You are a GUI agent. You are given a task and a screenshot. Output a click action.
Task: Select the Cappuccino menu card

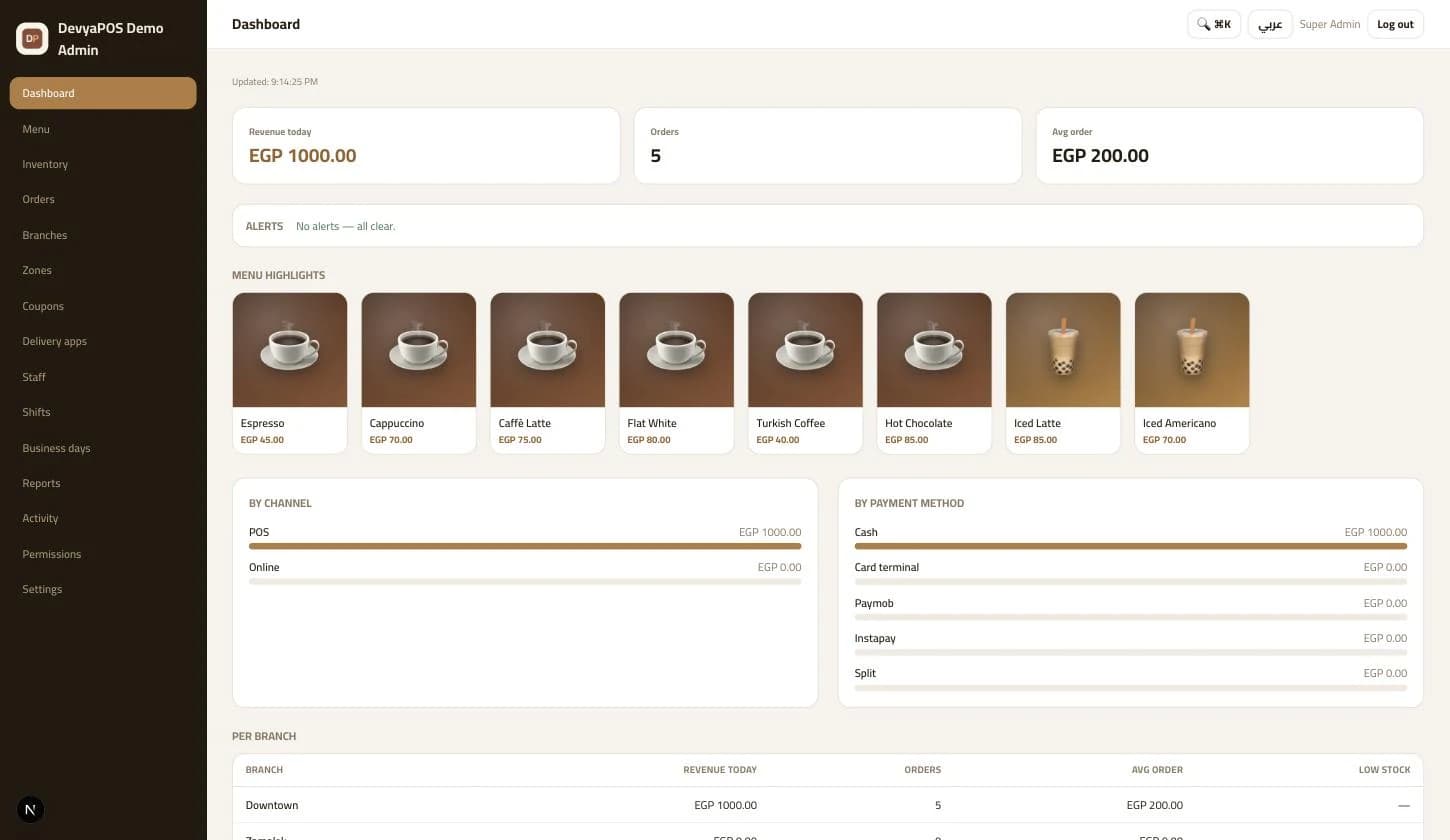pyautogui.click(x=419, y=373)
